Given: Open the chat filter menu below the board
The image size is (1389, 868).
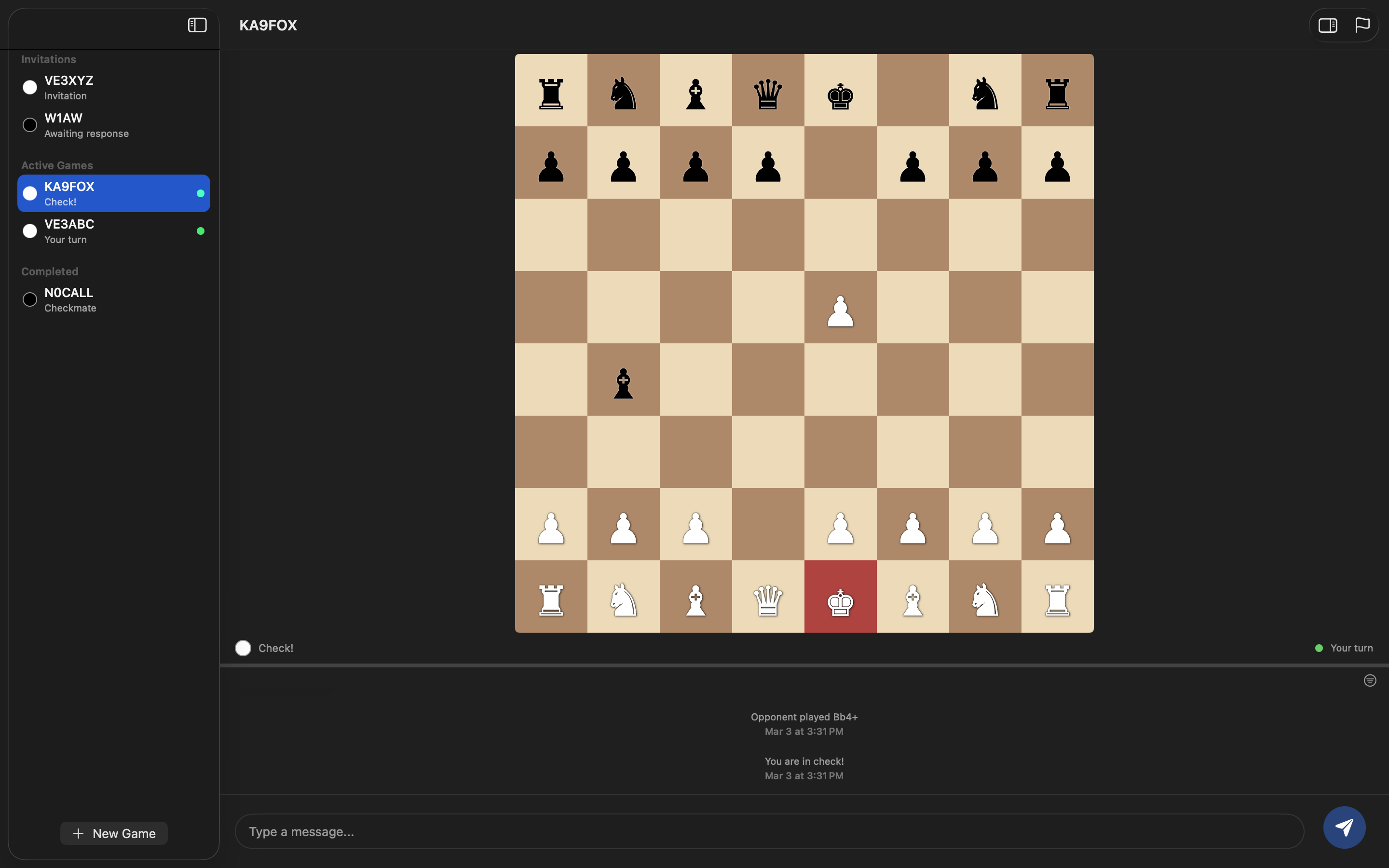Looking at the screenshot, I should click(1370, 680).
